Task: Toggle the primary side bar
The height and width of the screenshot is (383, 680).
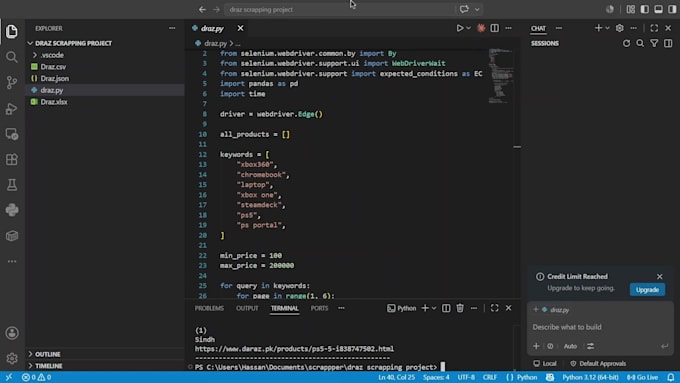Action: (644, 9)
